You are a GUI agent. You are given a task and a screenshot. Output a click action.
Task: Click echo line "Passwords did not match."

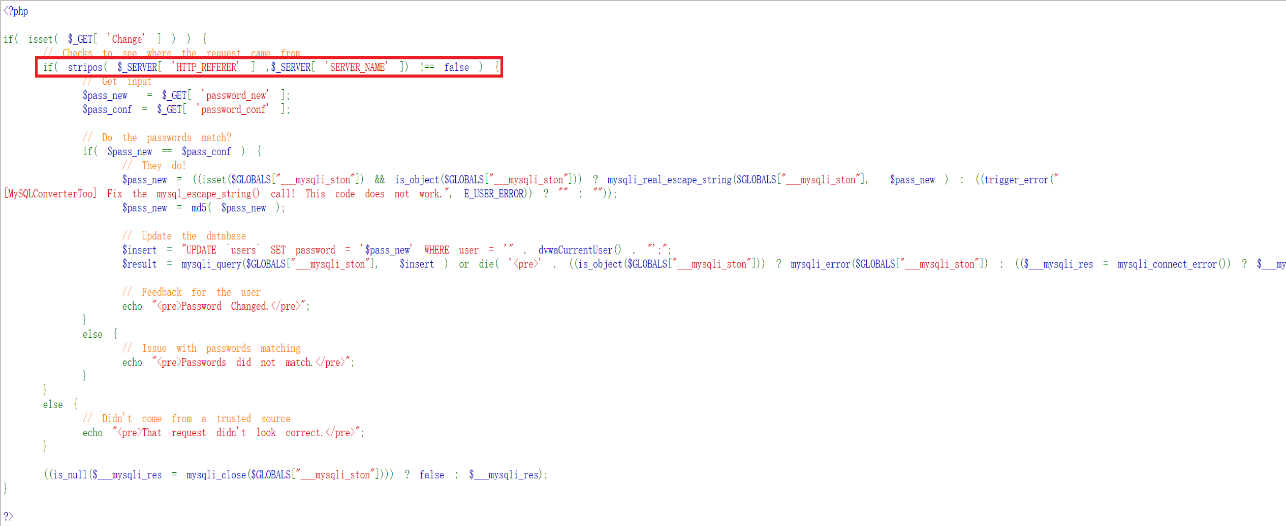pos(239,361)
